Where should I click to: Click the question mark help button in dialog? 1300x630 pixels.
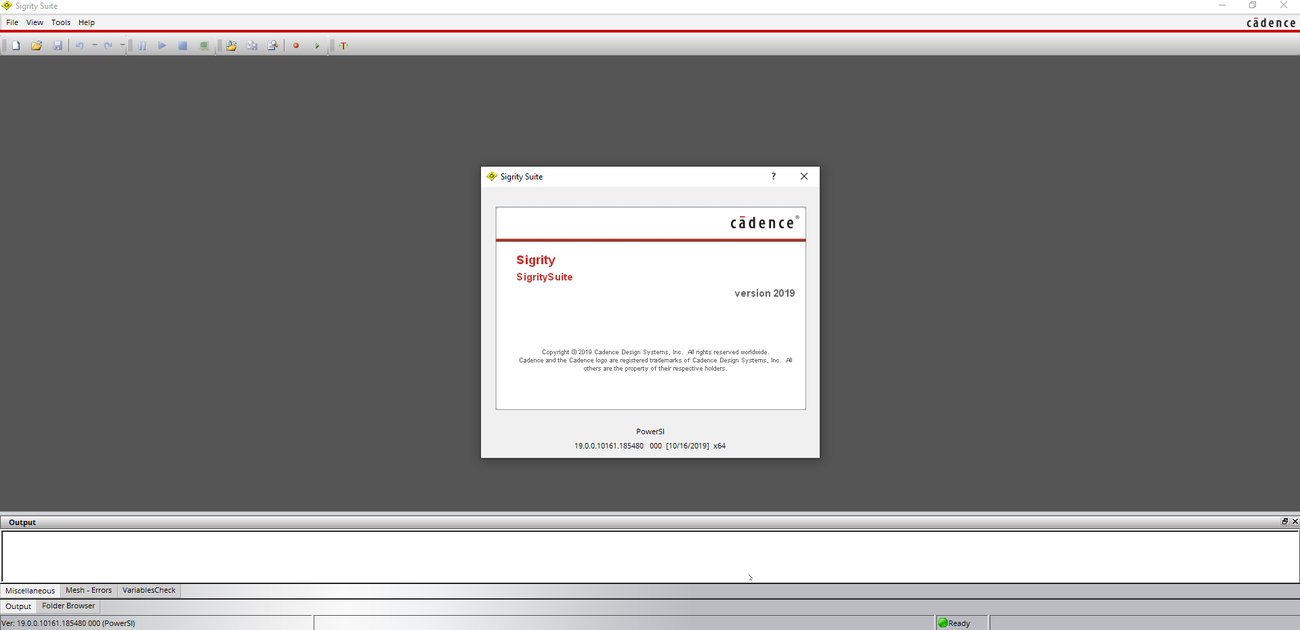pyautogui.click(x=773, y=176)
